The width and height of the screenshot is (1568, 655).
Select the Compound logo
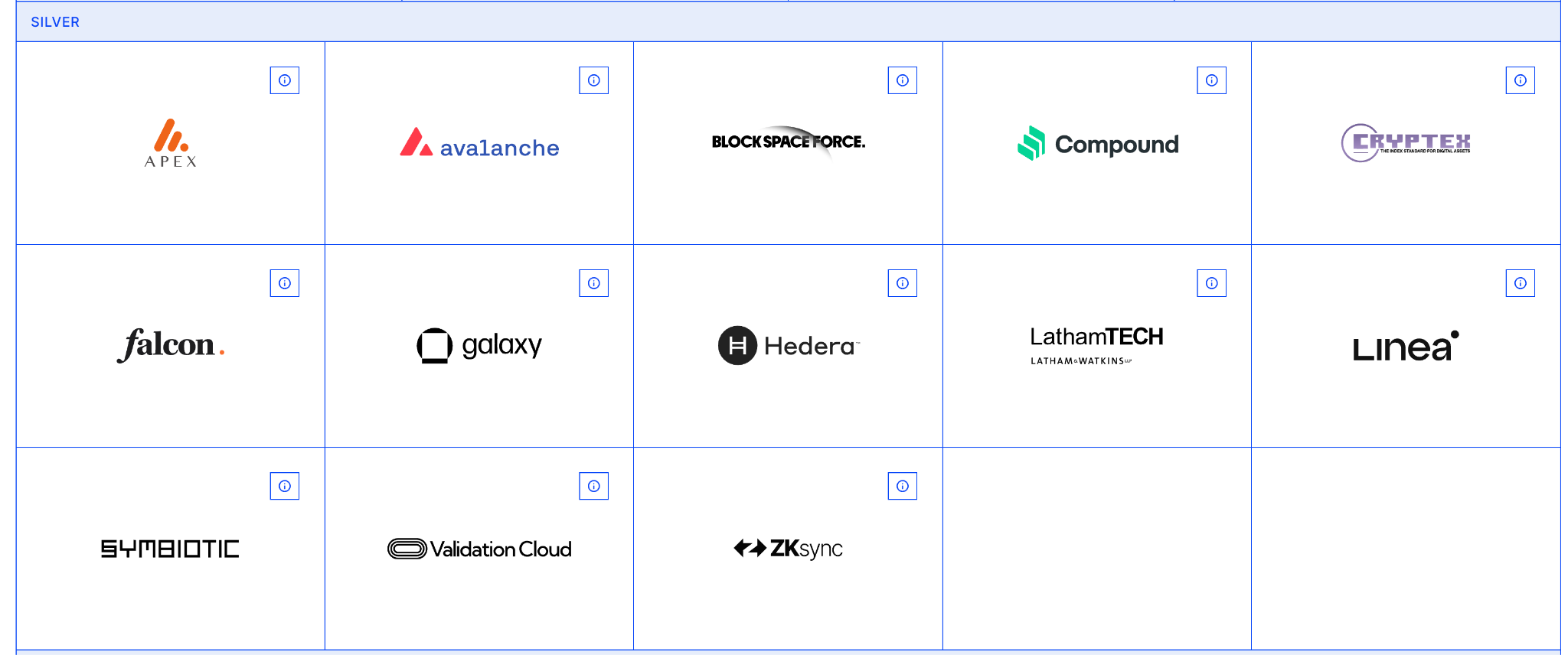[1098, 144]
